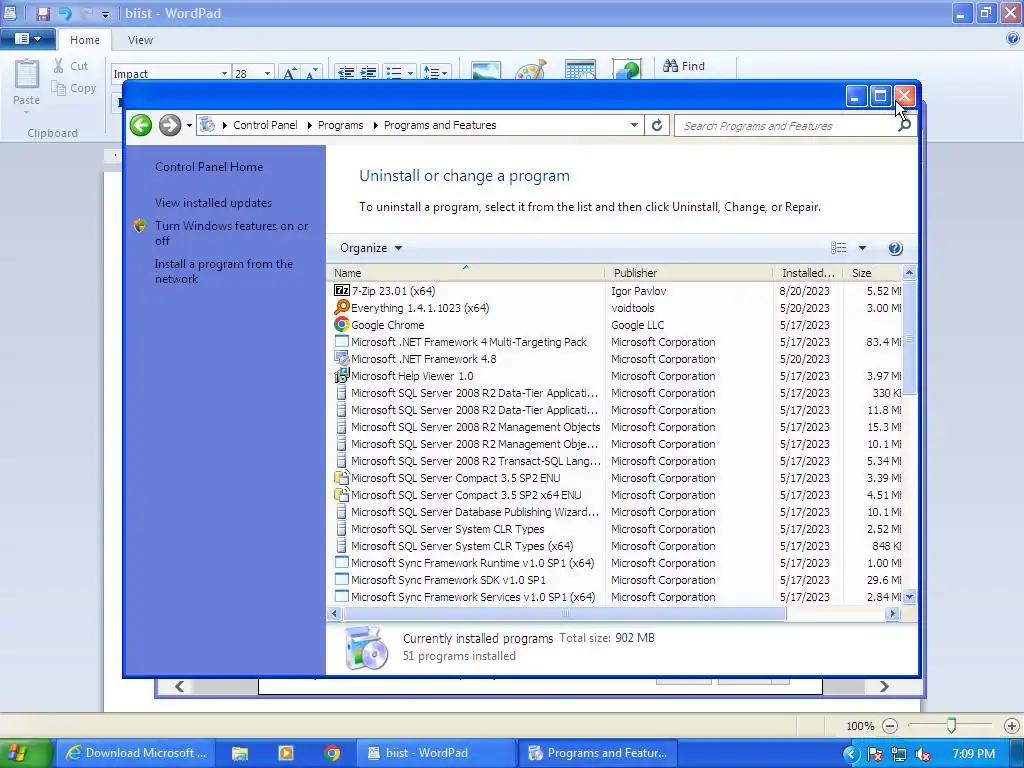The width and height of the screenshot is (1024, 768).
Task: Click the search magnifier icon
Action: point(904,125)
